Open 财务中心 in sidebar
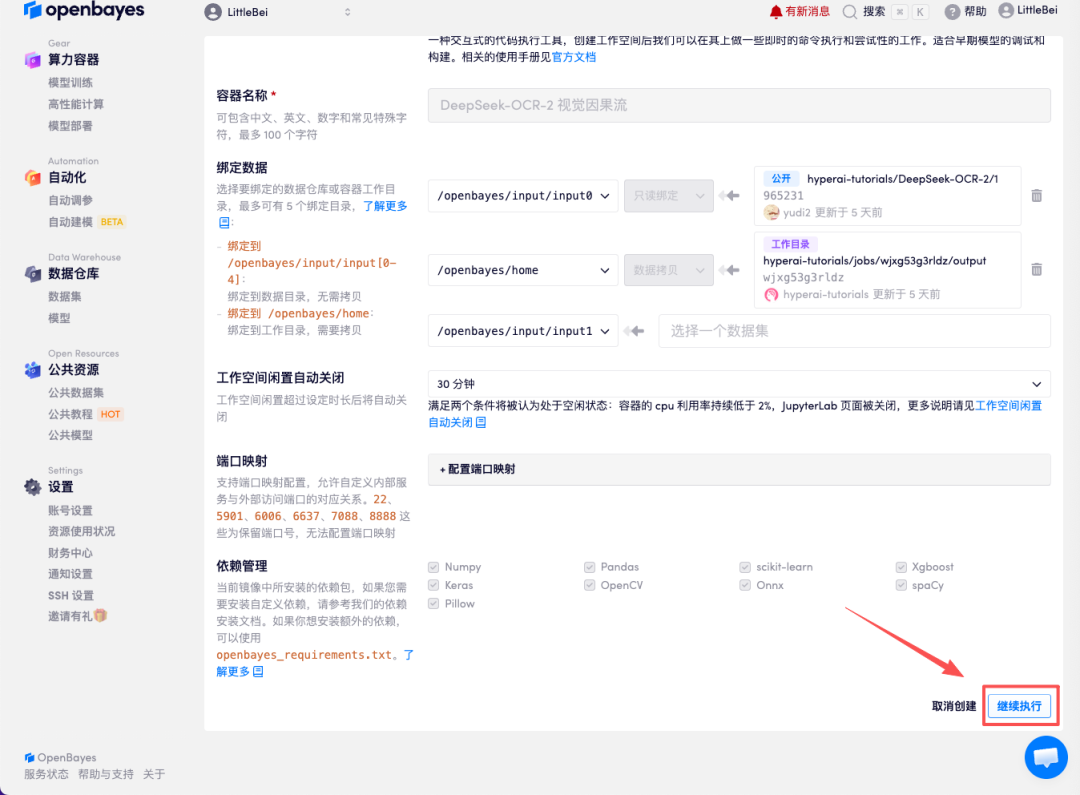This screenshot has height=795, width=1080. point(70,553)
